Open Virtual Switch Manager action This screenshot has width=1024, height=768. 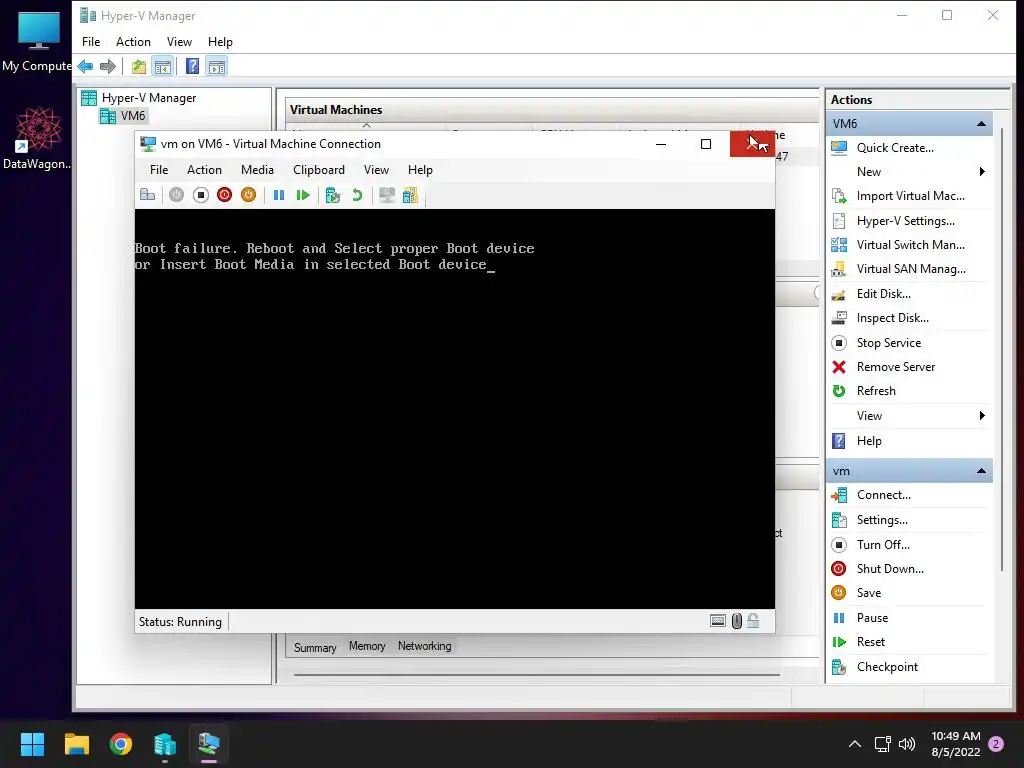point(910,245)
